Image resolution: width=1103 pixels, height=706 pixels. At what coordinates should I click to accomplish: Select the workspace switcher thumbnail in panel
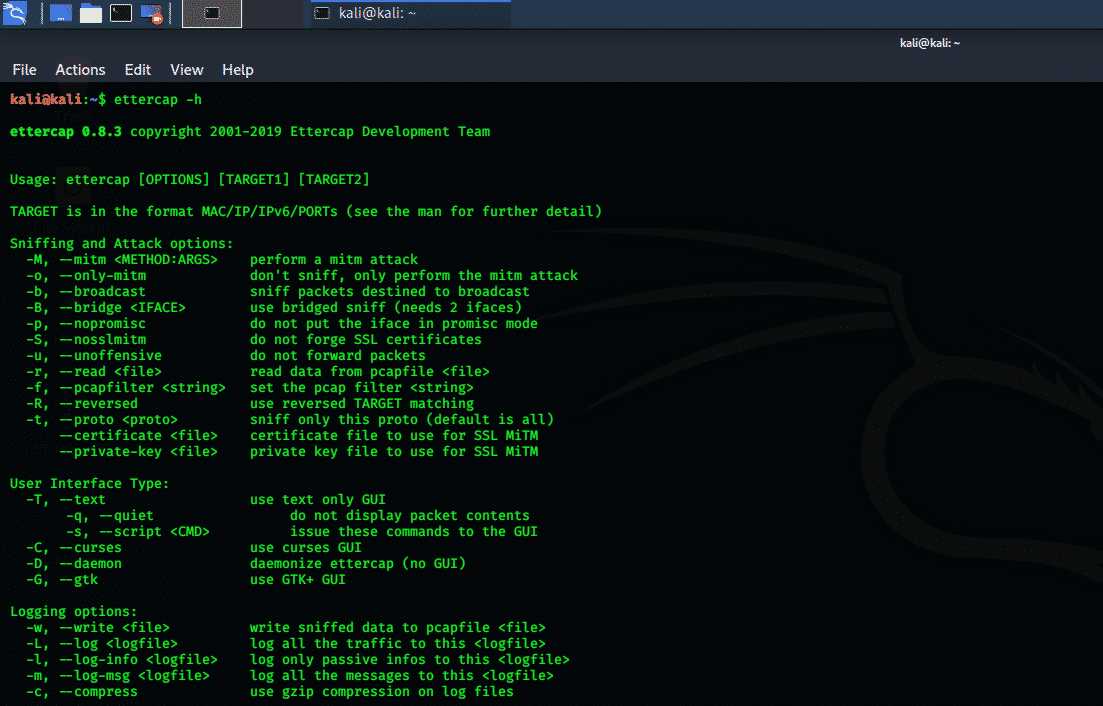coord(212,13)
